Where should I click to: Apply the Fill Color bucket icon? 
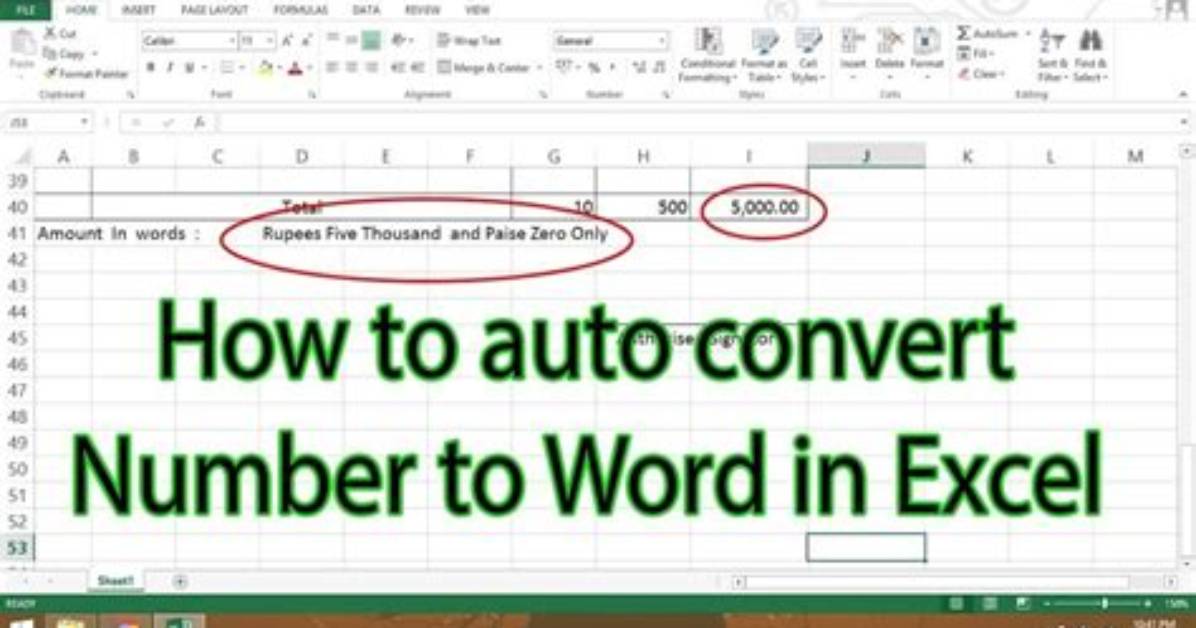(x=265, y=68)
